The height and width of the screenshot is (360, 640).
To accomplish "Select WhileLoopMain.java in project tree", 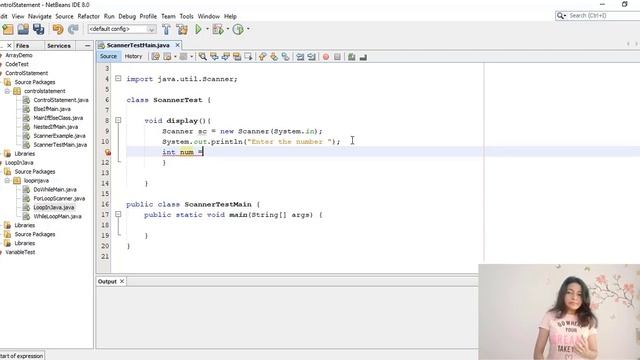I will (58, 216).
